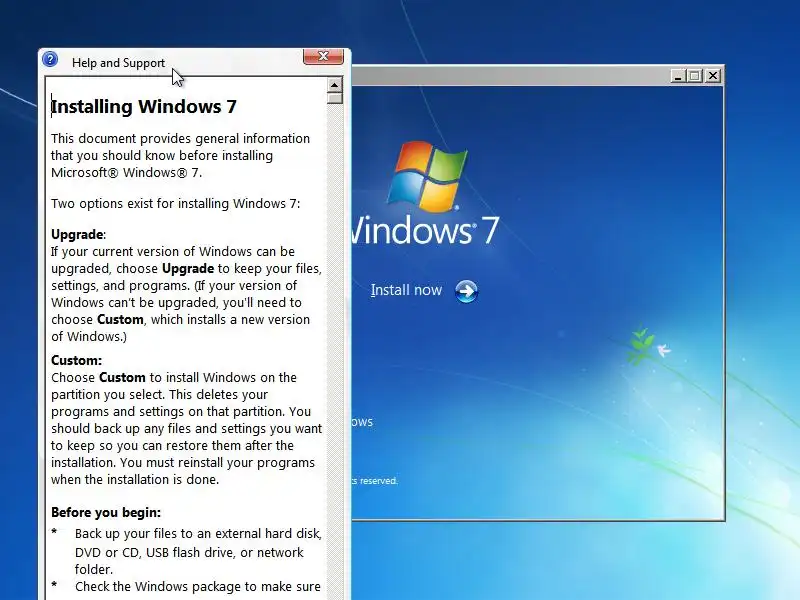Click 'Two options exist for installing Windows 7:'

[176, 204]
